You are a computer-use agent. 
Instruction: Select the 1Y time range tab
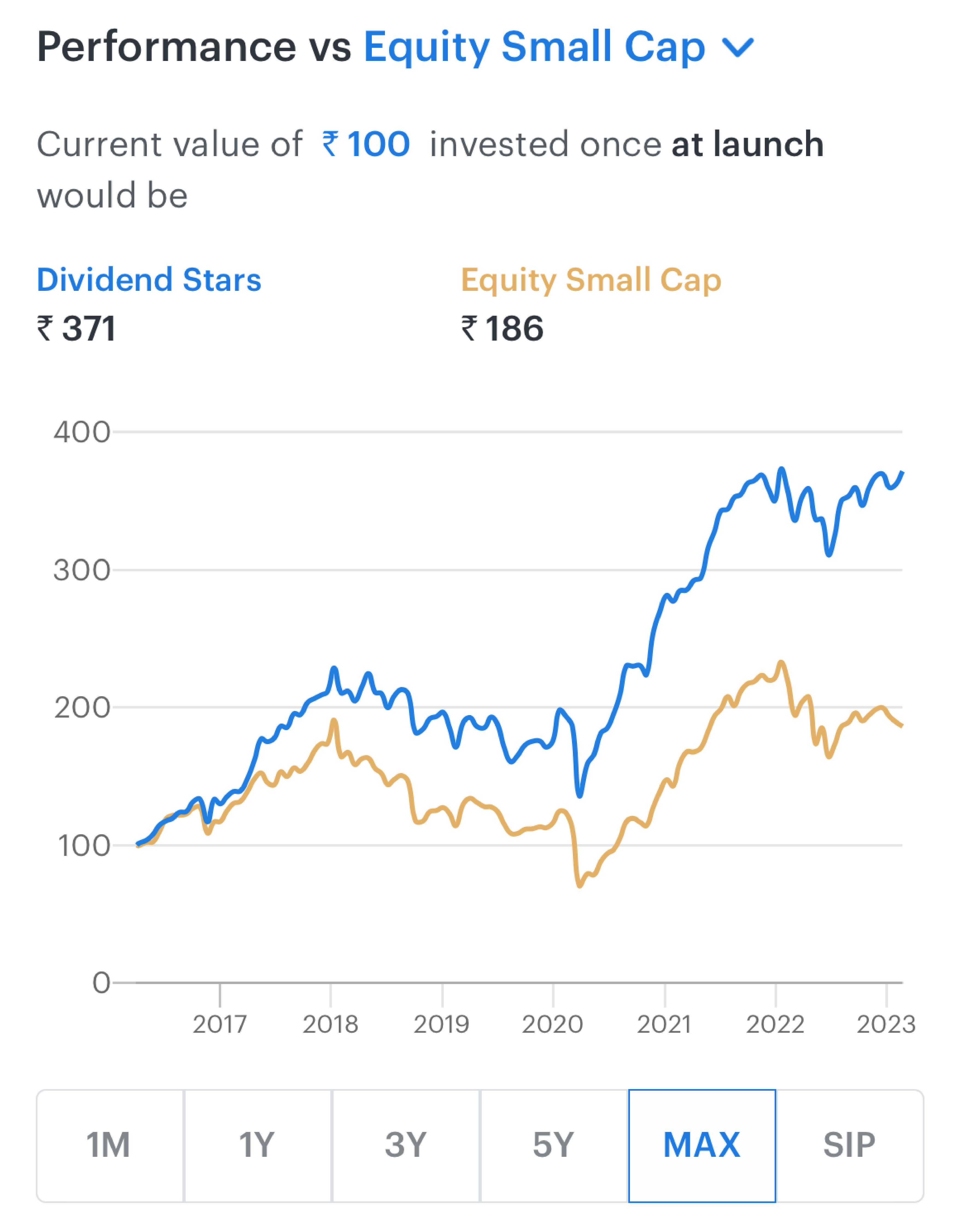point(257,1146)
